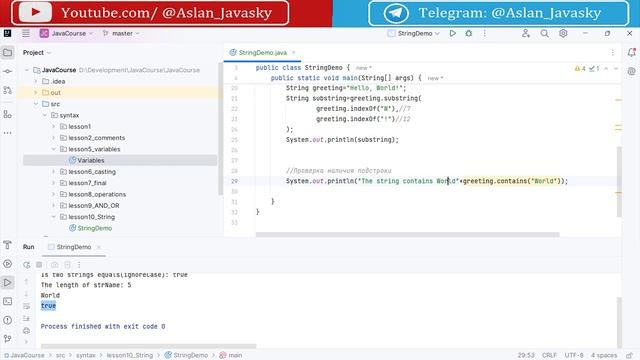
Task: Debug StringDemo with the bug icon
Action: 469,33
